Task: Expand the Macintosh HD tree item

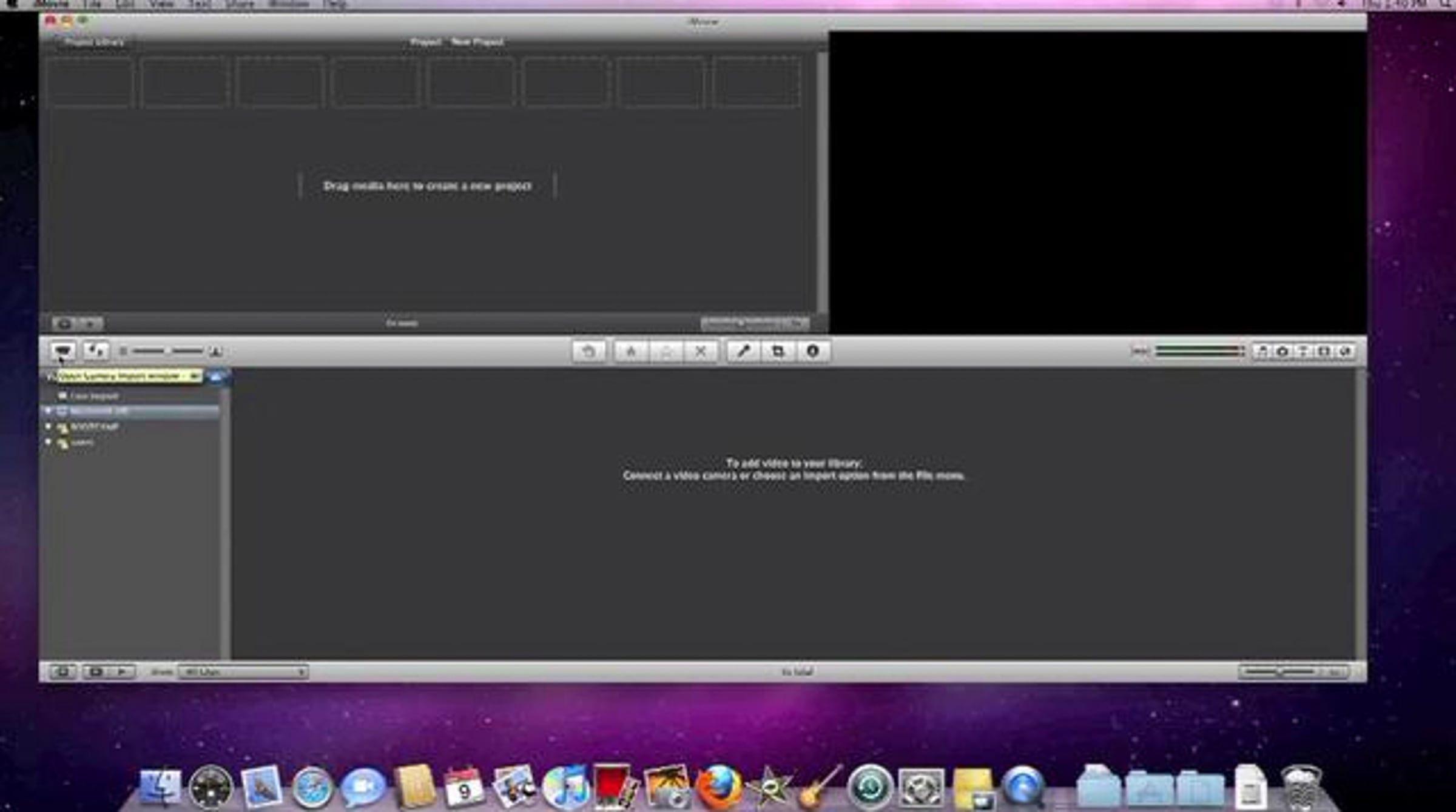Action: tap(49, 411)
